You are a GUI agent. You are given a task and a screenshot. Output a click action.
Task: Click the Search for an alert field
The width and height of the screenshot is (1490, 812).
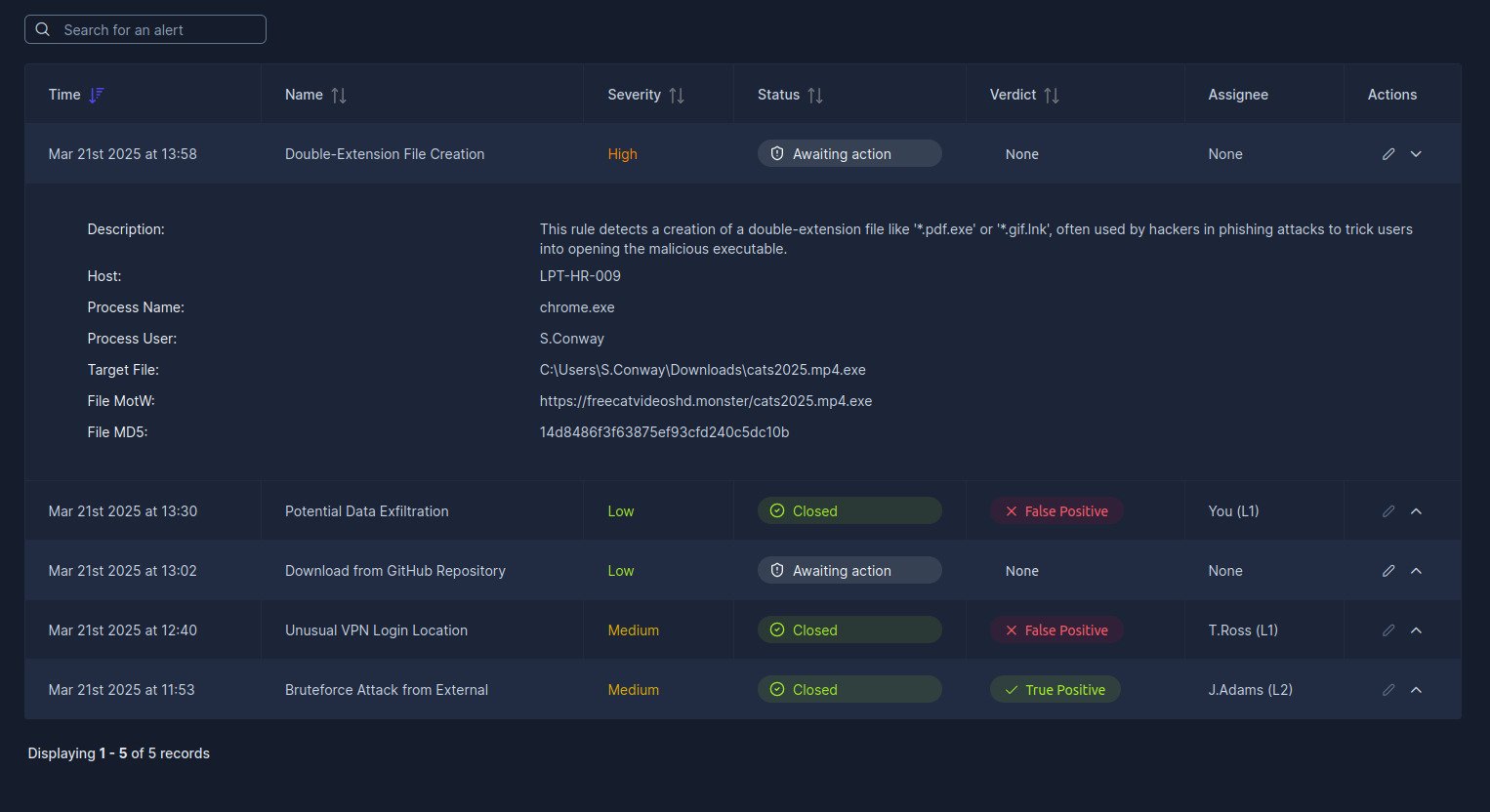click(x=156, y=30)
